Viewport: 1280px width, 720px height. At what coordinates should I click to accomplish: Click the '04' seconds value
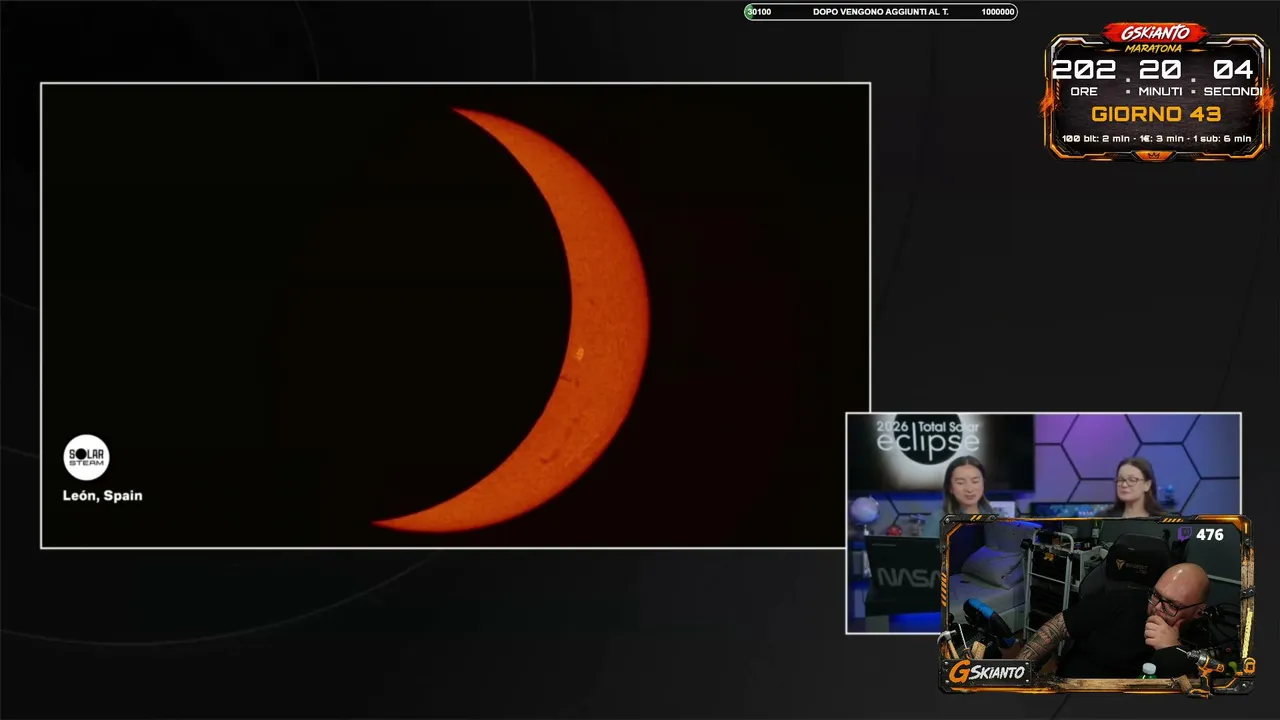1233,70
